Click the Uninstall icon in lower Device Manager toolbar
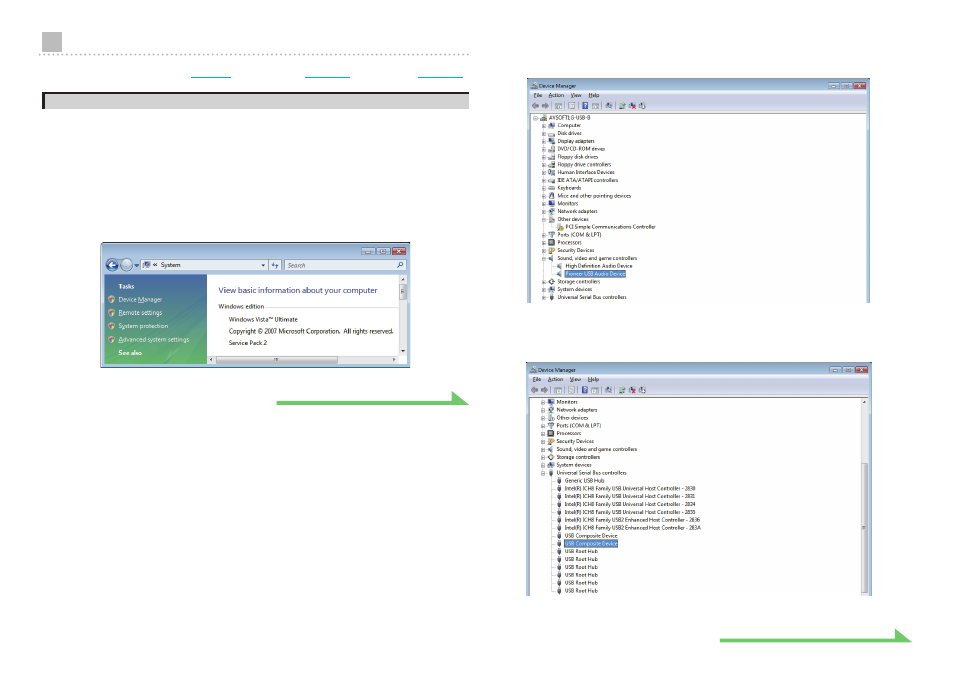The width and height of the screenshot is (954, 674). pyautogui.click(x=632, y=390)
